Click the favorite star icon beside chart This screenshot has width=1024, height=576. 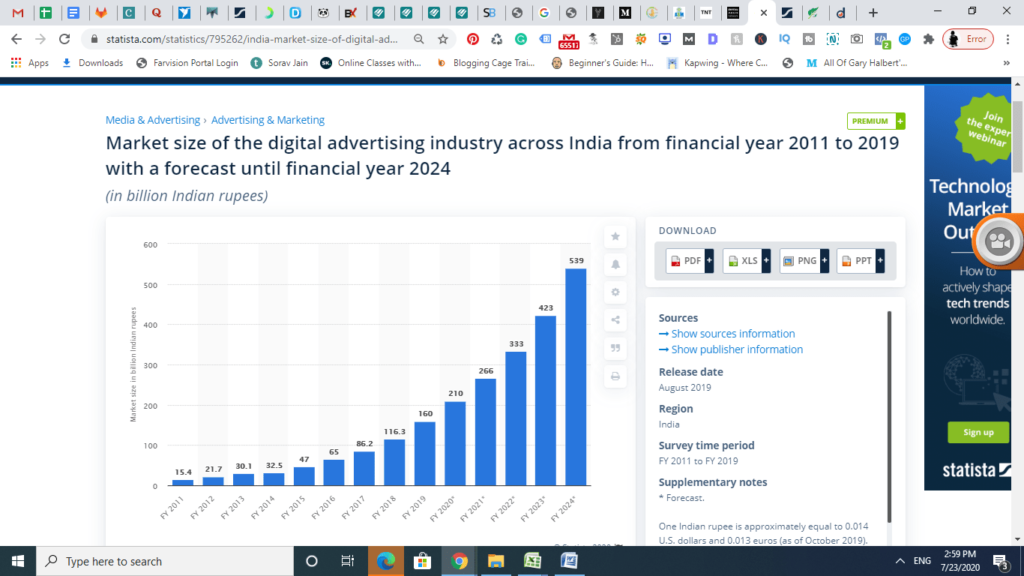(x=615, y=236)
